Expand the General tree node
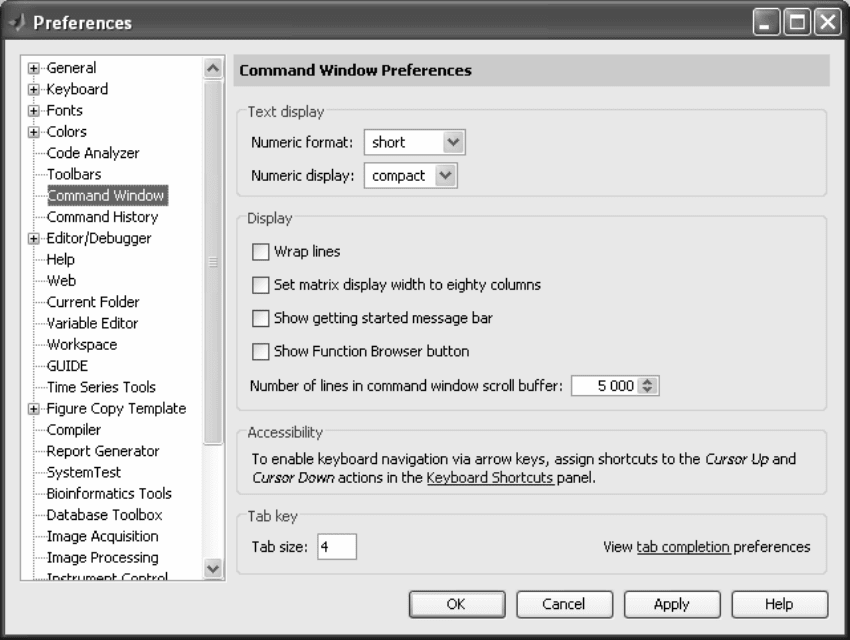Image resolution: width=850 pixels, height=640 pixels. (34, 68)
